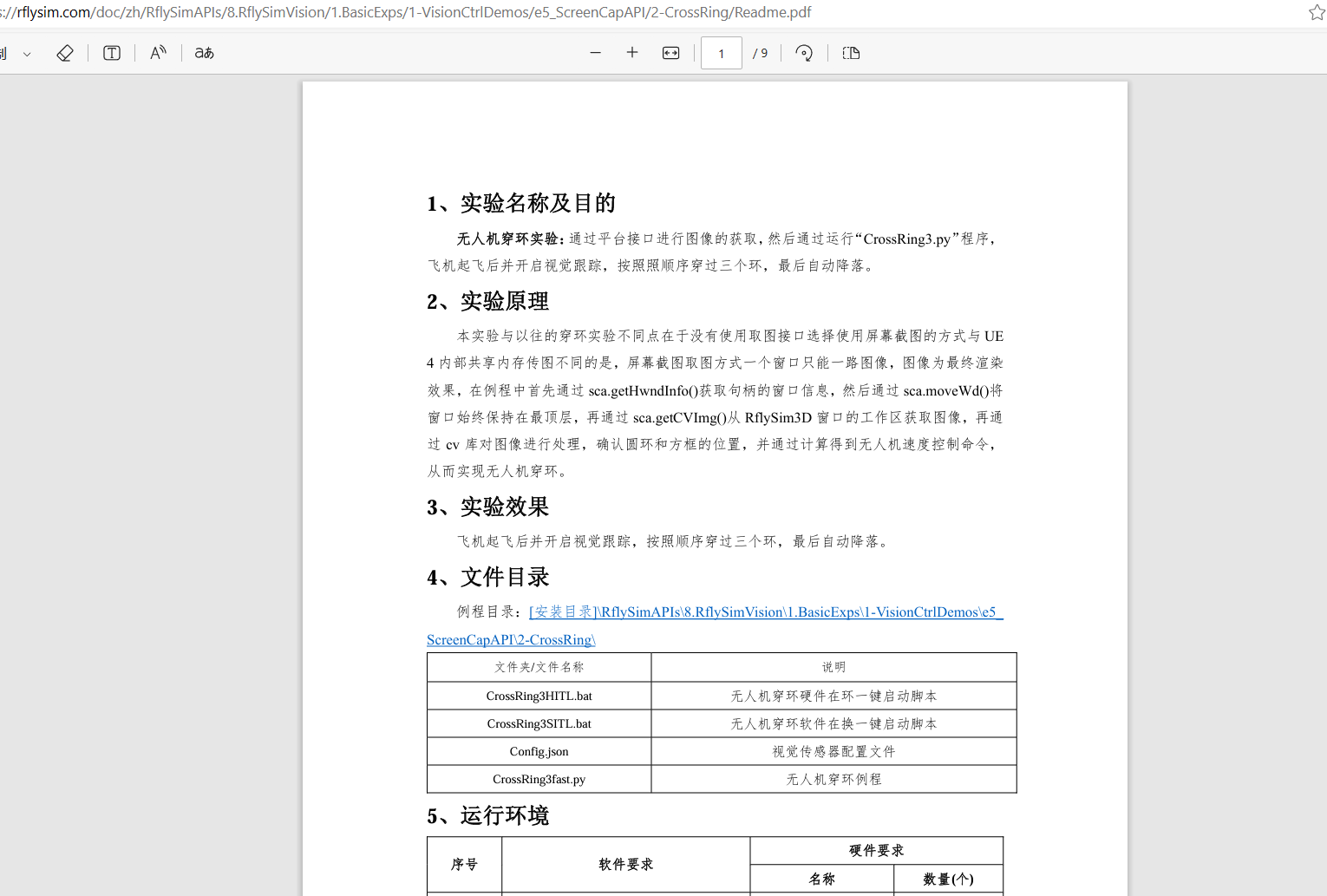
Task: Rotate the PDF page
Action: pyautogui.click(x=804, y=53)
